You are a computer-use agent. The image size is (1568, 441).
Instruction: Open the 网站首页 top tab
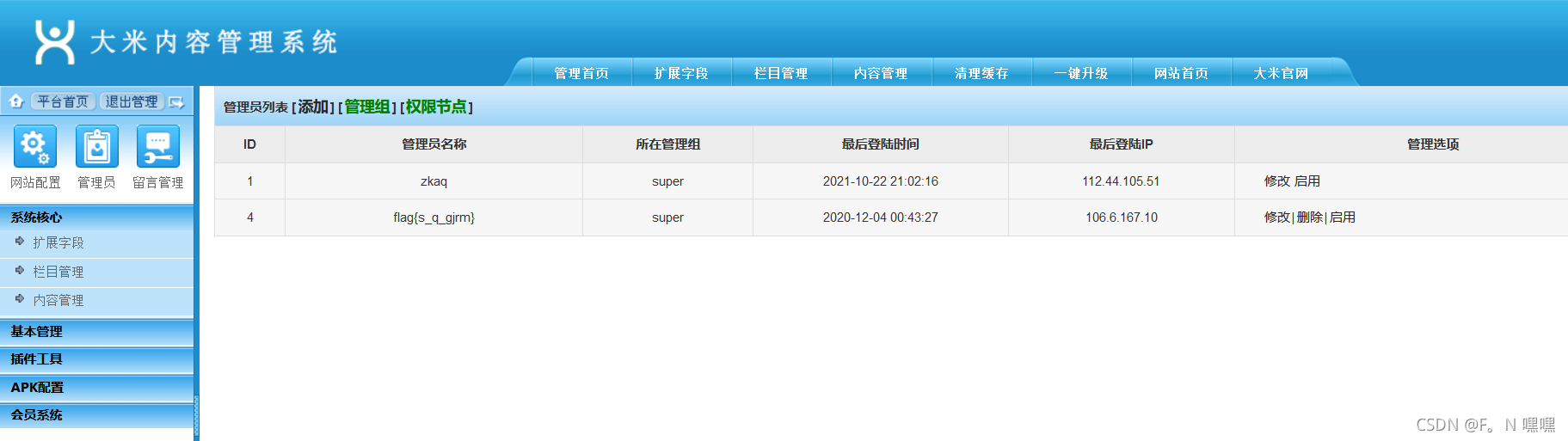[1181, 73]
